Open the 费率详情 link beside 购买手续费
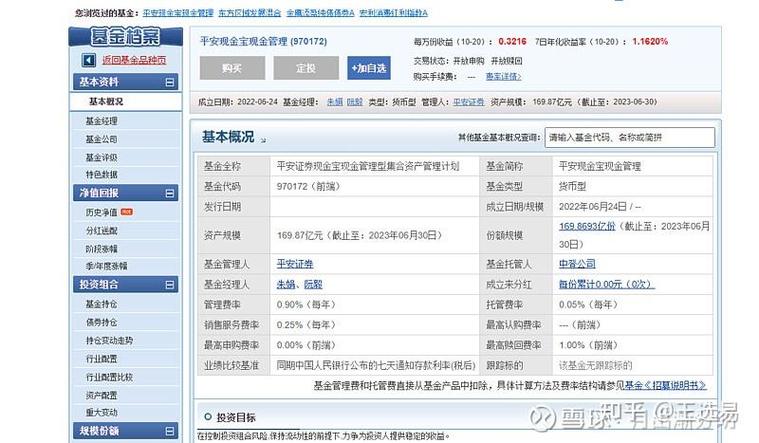759x443 pixels. click(503, 76)
